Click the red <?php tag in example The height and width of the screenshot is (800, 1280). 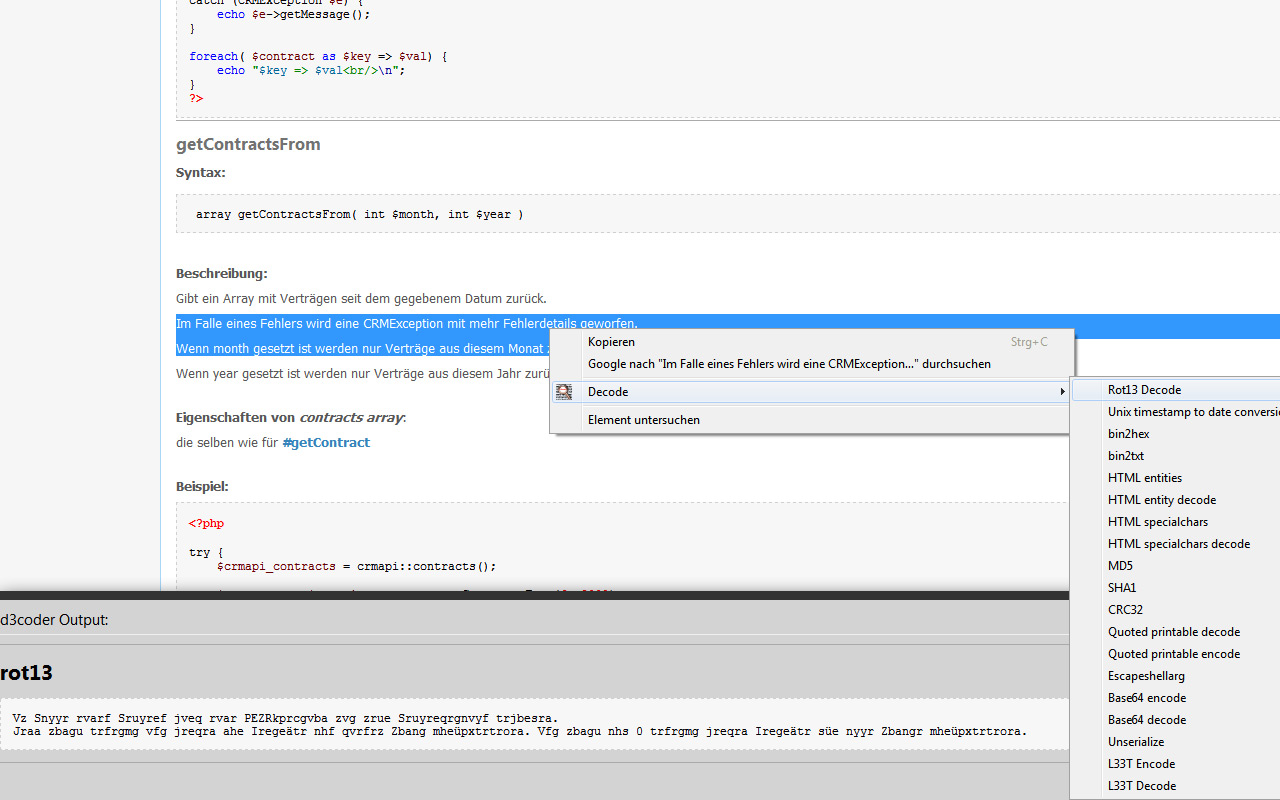pyautogui.click(x=206, y=523)
